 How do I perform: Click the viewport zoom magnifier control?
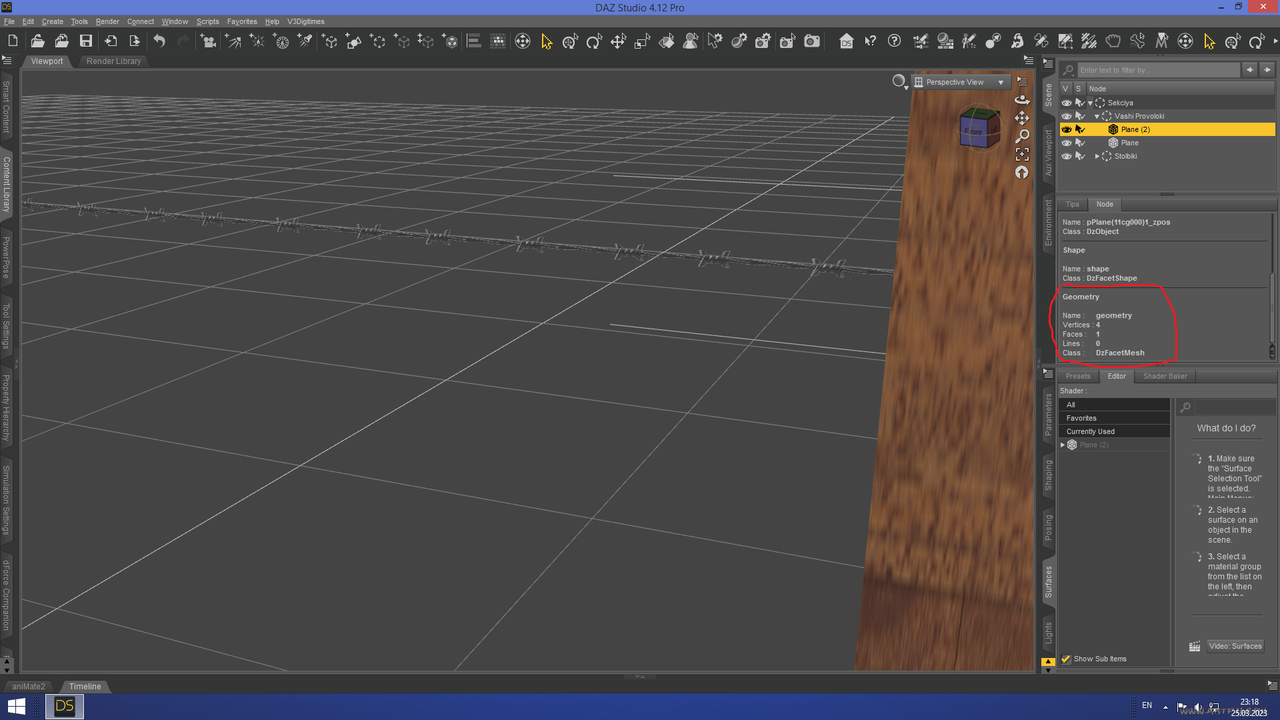1022,136
